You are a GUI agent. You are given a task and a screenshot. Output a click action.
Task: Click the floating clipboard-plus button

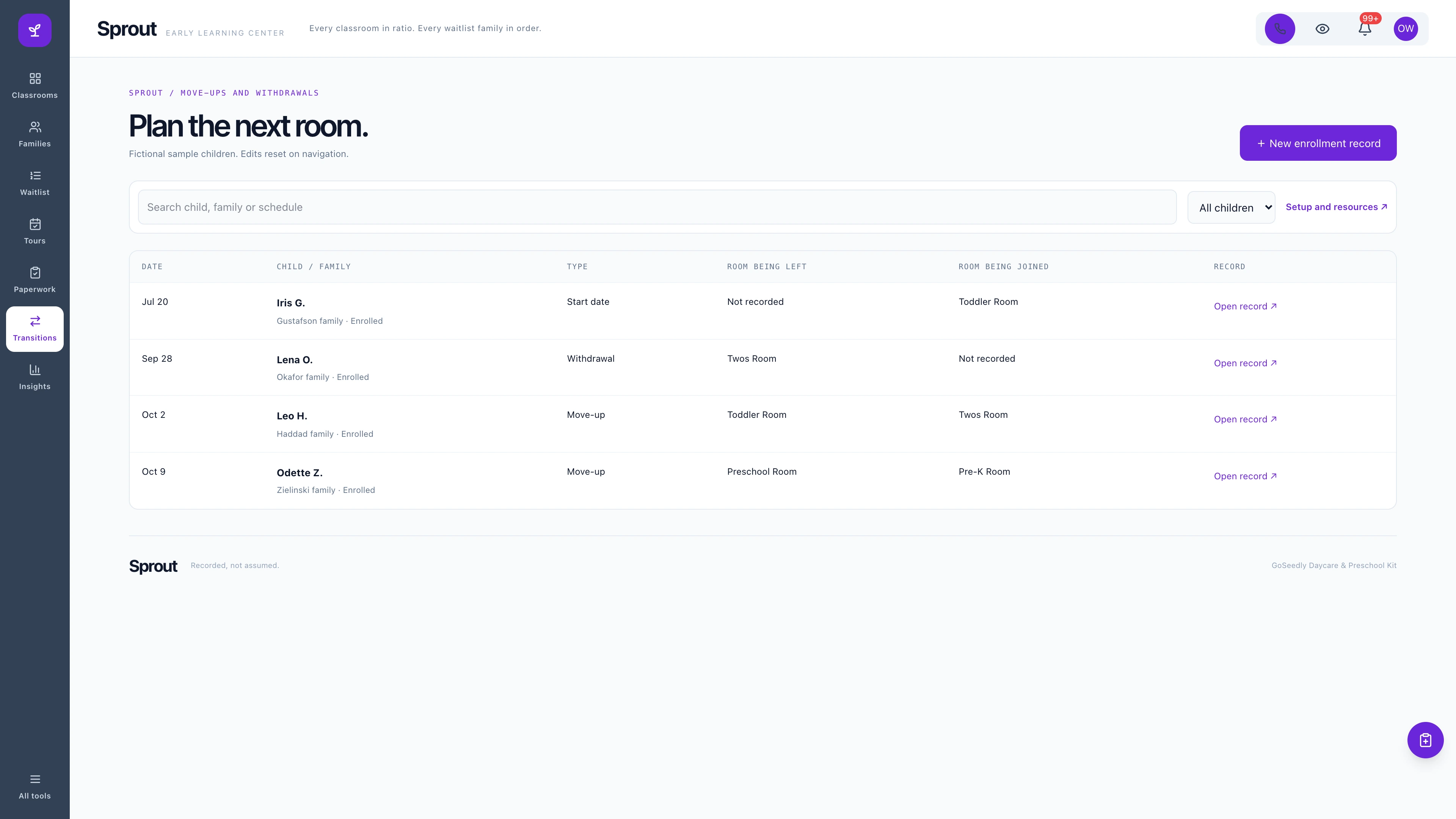pos(1425,740)
